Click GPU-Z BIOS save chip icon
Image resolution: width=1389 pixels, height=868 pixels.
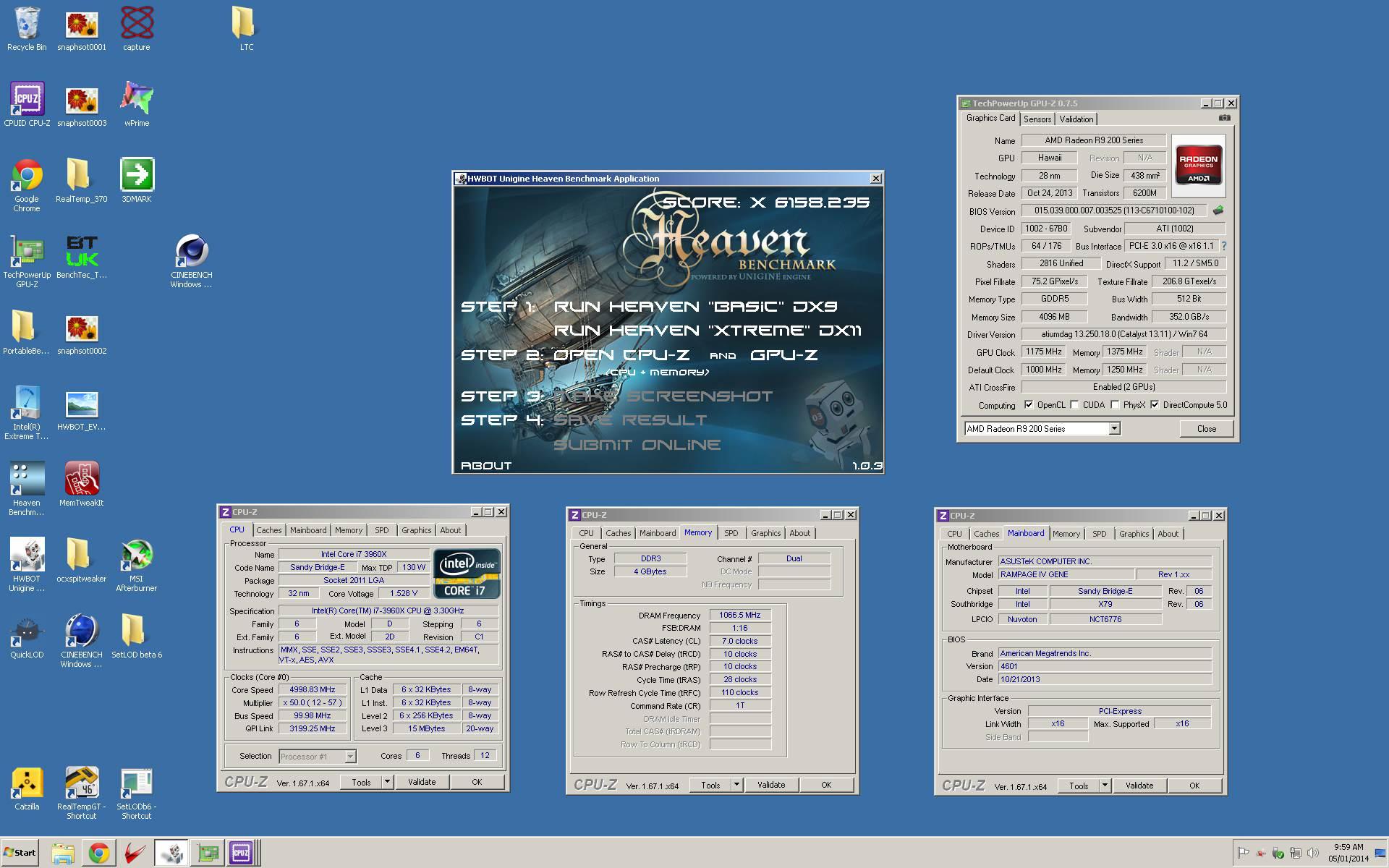[1218, 210]
